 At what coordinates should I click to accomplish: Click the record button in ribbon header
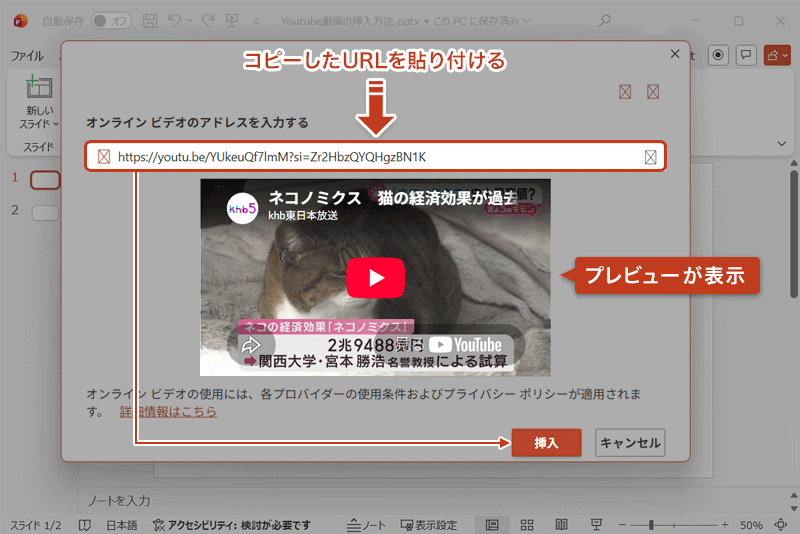[x=718, y=55]
